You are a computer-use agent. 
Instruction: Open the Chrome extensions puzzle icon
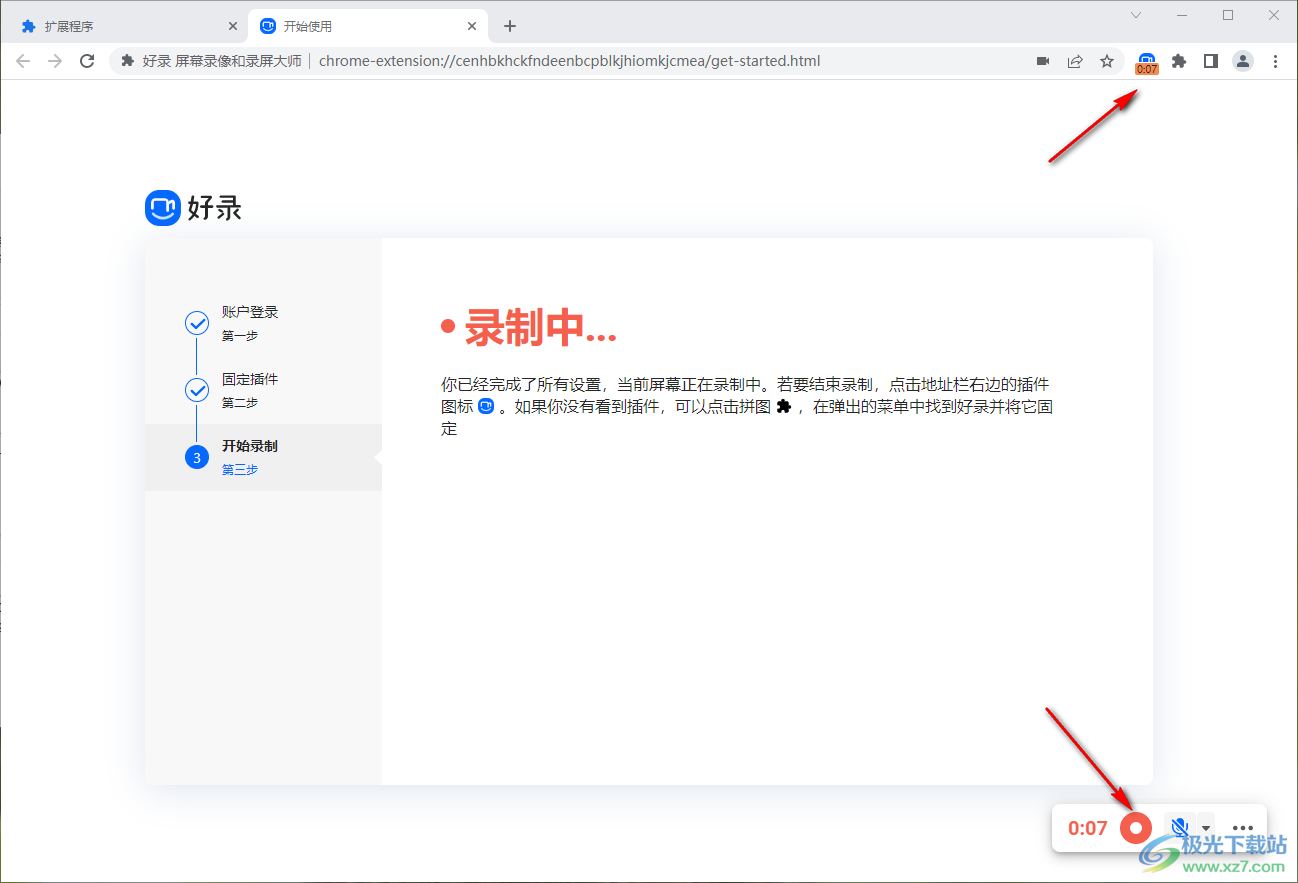(x=1179, y=61)
